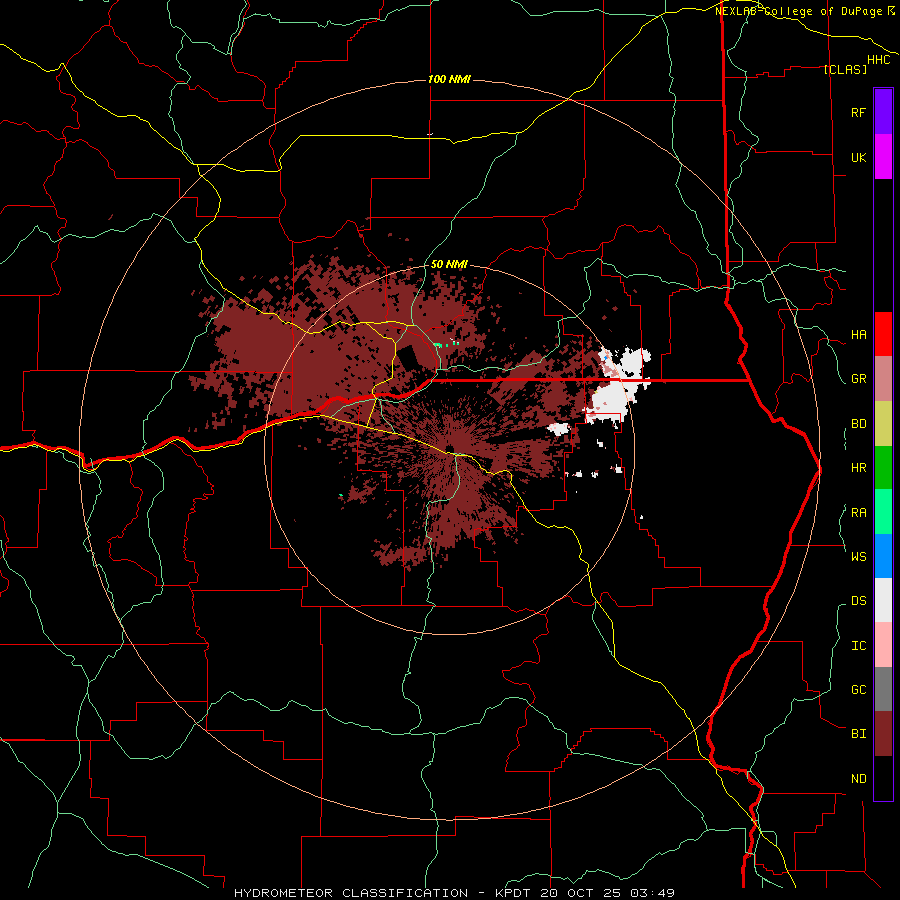Click the "BD" legend label
The image size is (900, 900).
(x=858, y=424)
